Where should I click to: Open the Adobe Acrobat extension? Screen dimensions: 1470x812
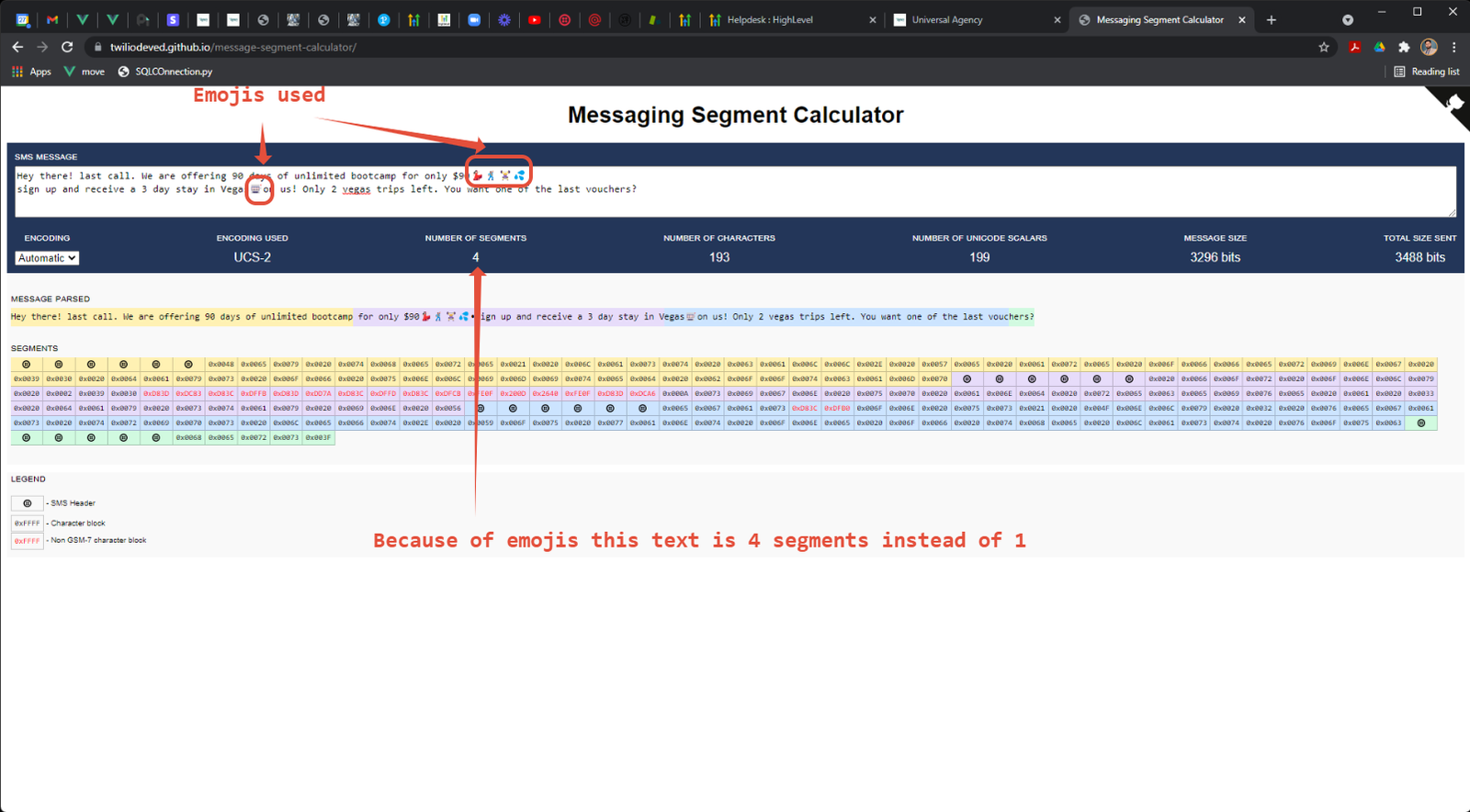[x=1354, y=47]
